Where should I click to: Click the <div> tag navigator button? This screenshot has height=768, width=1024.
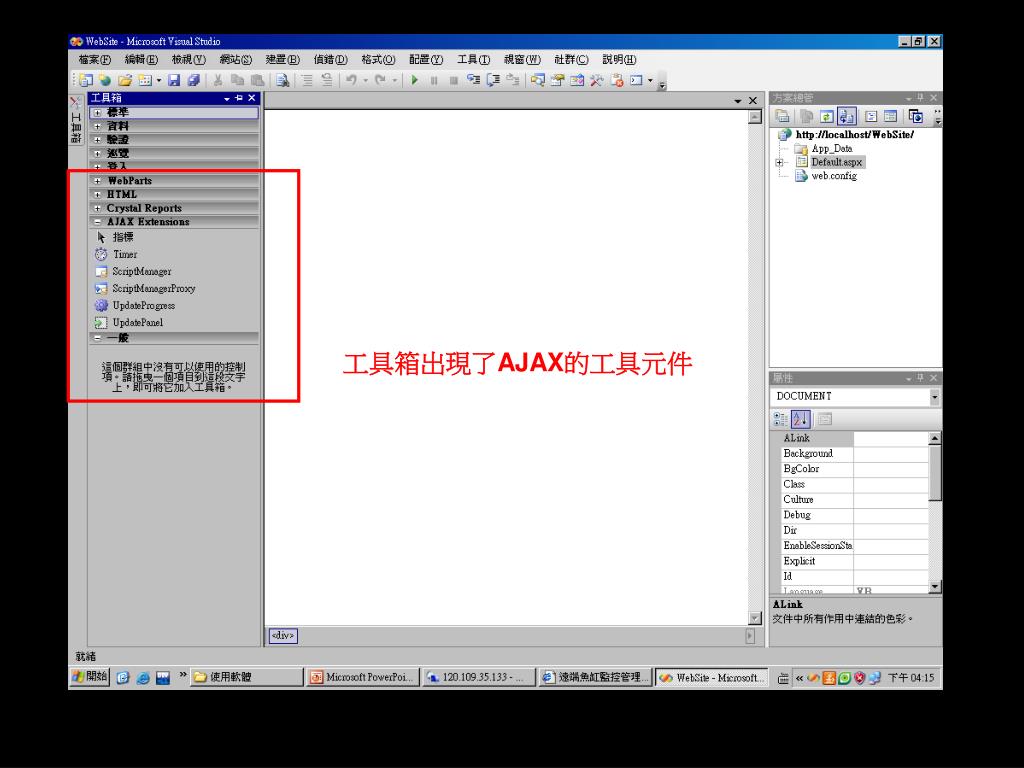(x=283, y=635)
